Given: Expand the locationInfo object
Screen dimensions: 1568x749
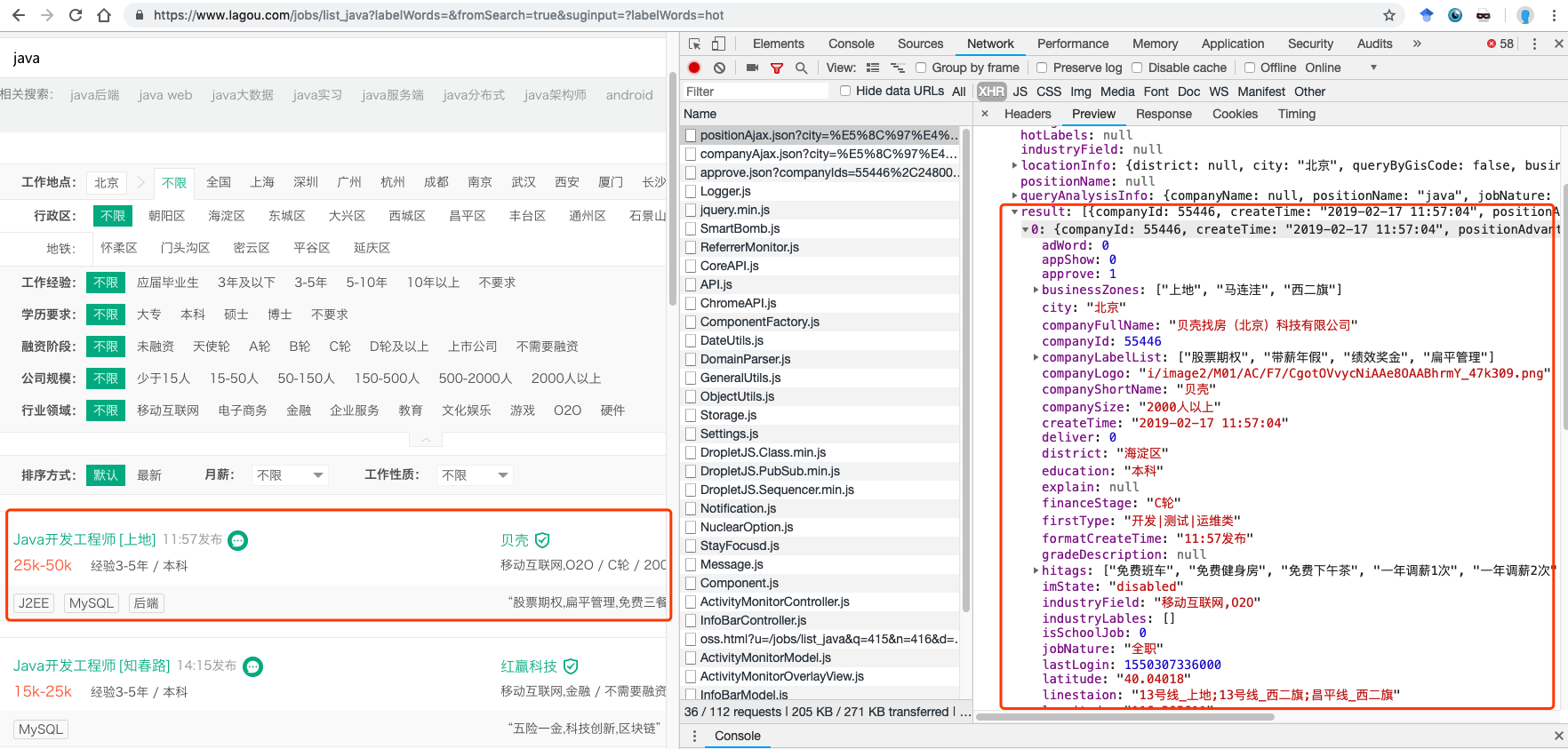Looking at the screenshot, I should click(1014, 165).
